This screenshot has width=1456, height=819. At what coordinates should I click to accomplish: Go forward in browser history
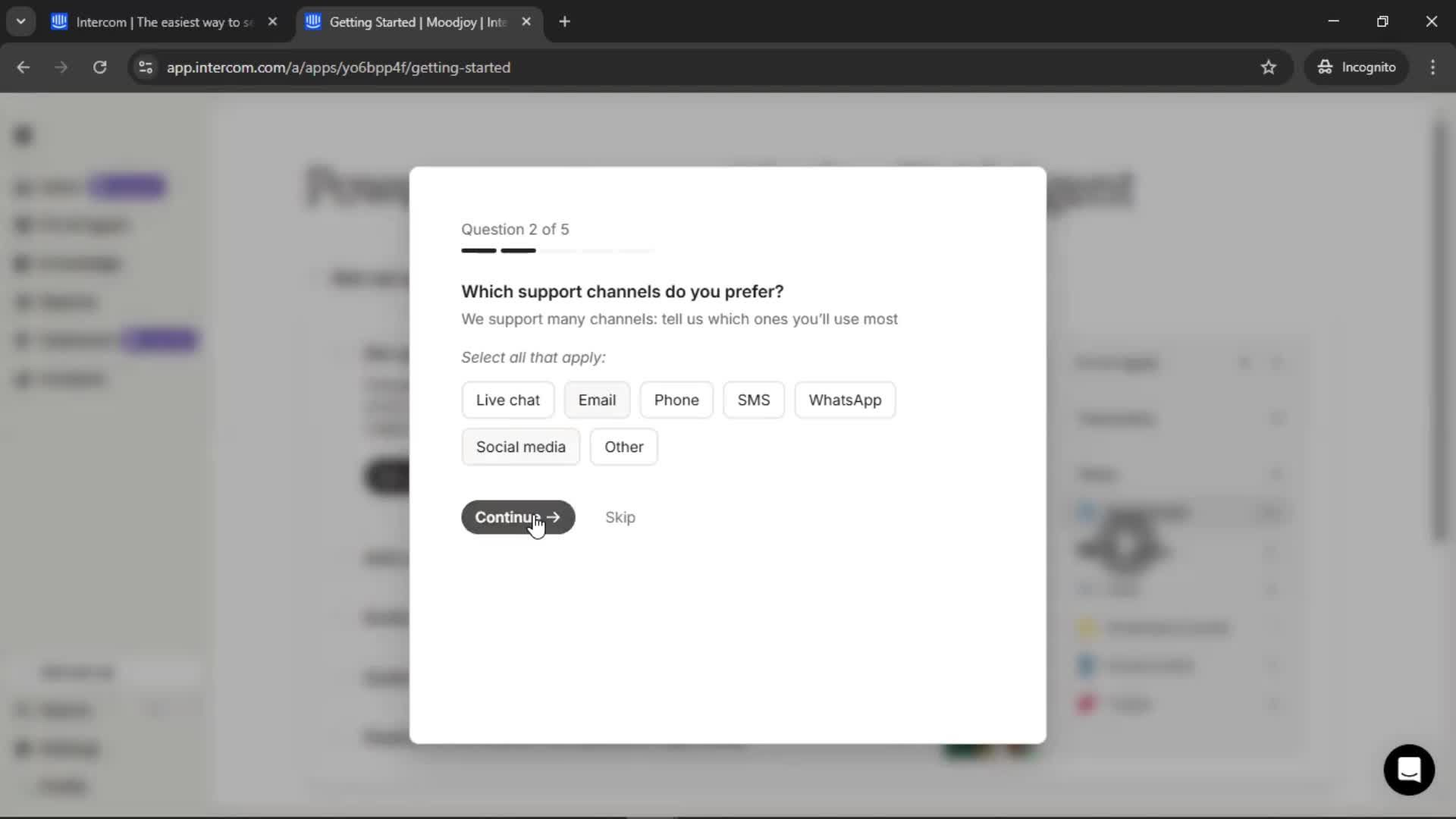pyautogui.click(x=61, y=67)
